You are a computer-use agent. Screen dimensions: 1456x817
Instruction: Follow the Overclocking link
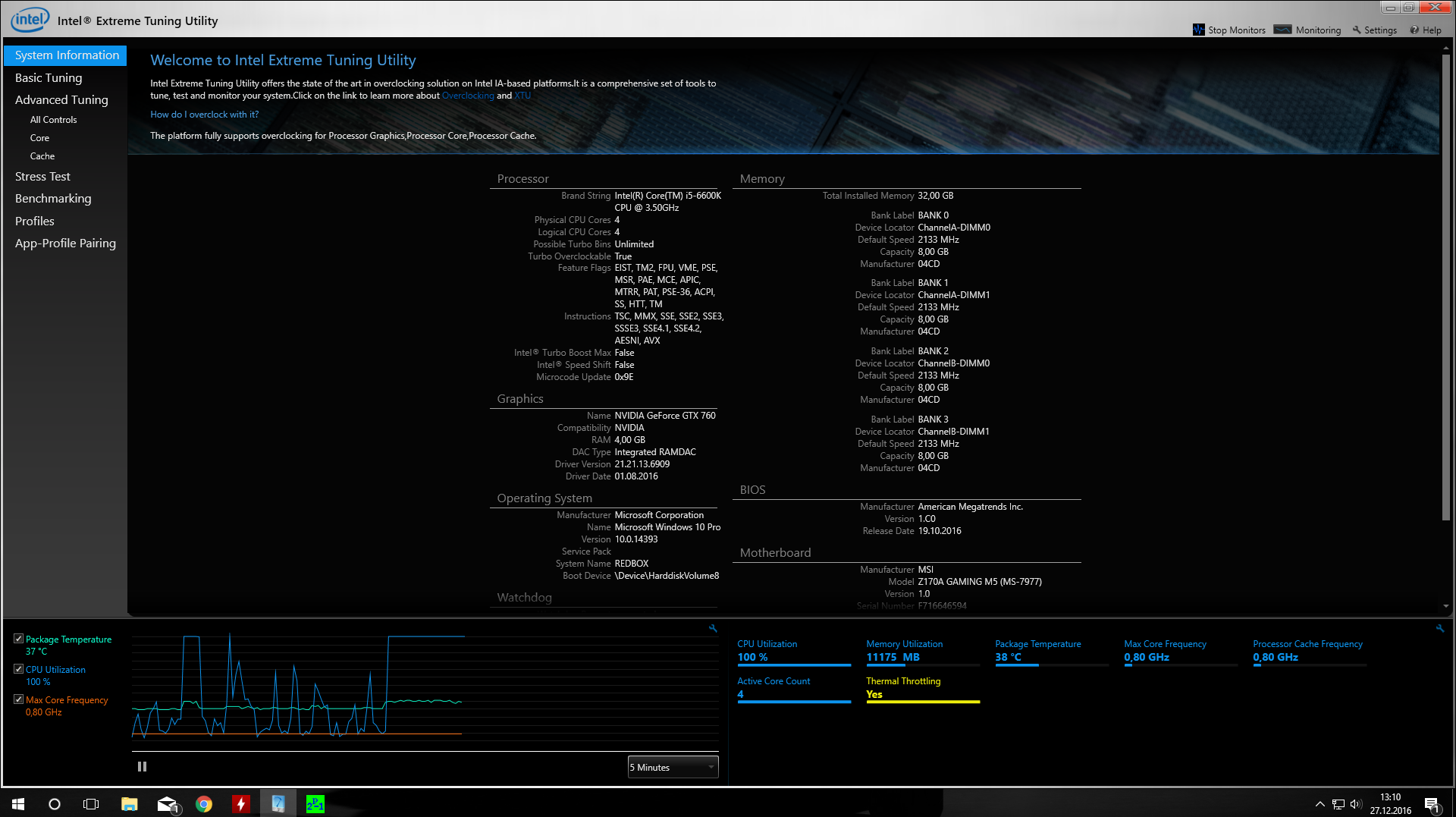pos(468,96)
